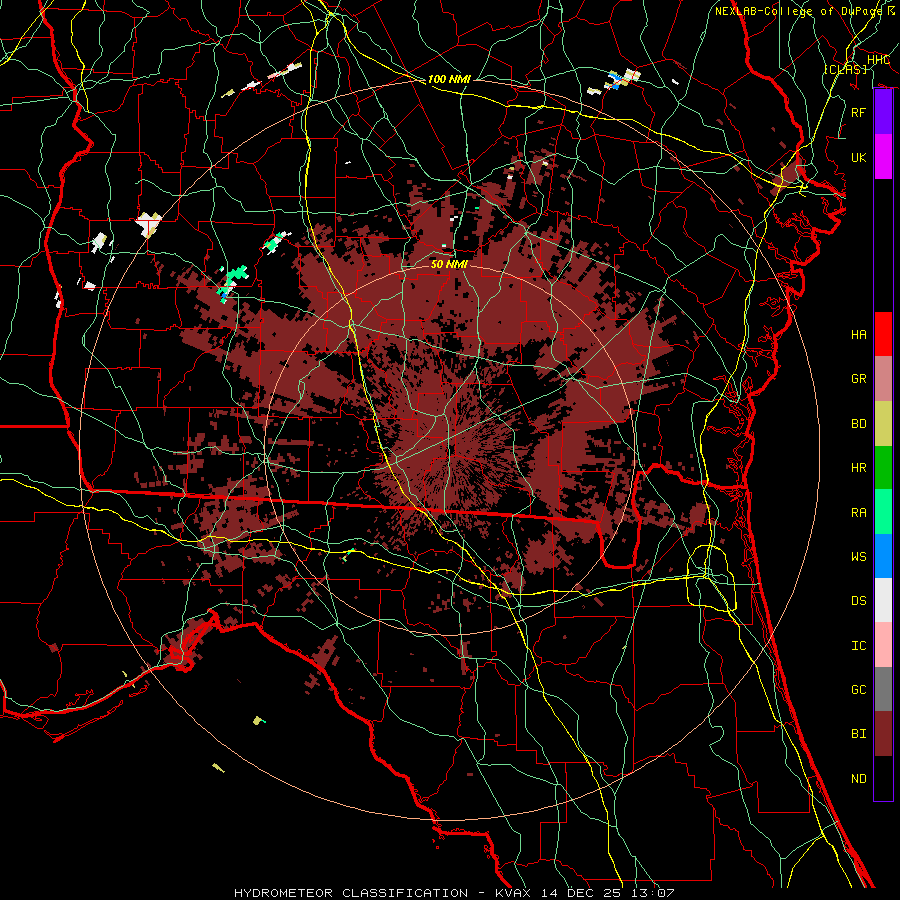Select the light pink IC legend swatch
This screenshot has width=900, height=900.
point(883,645)
